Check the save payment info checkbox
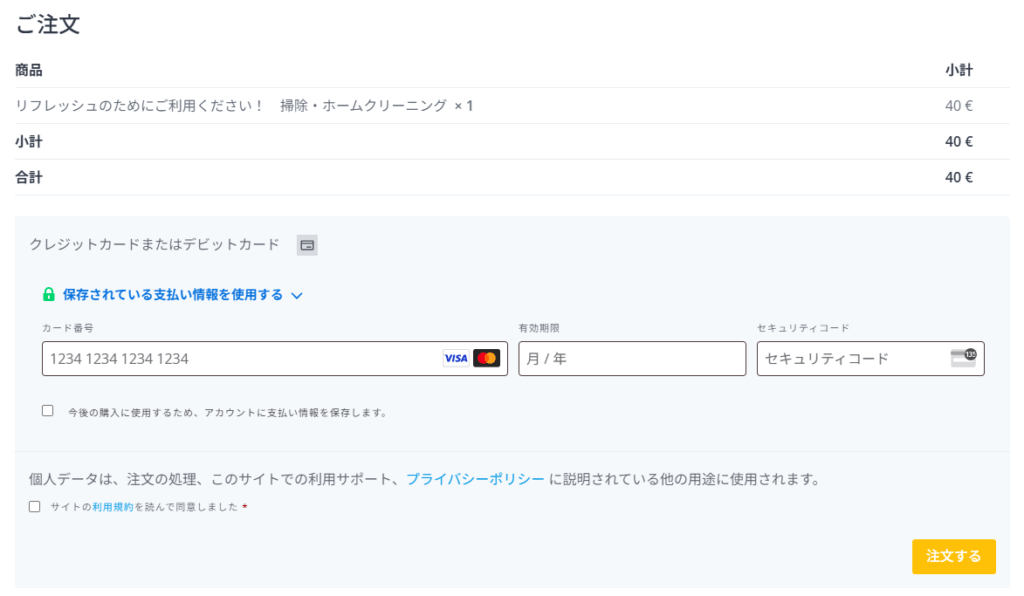 click(48, 411)
